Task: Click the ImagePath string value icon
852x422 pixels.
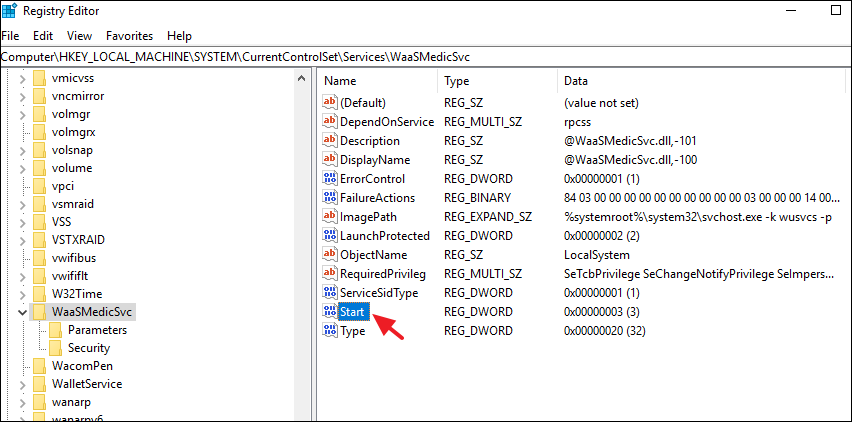Action: 330,217
